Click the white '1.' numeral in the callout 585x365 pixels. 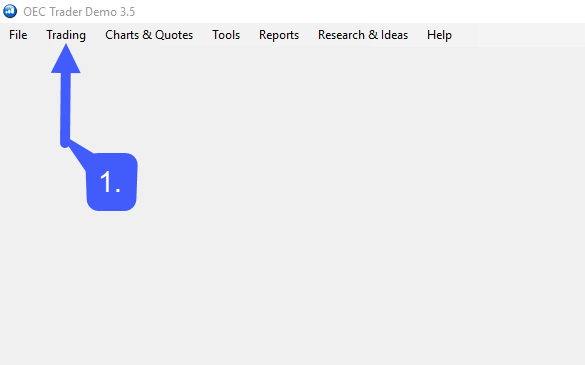point(110,182)
